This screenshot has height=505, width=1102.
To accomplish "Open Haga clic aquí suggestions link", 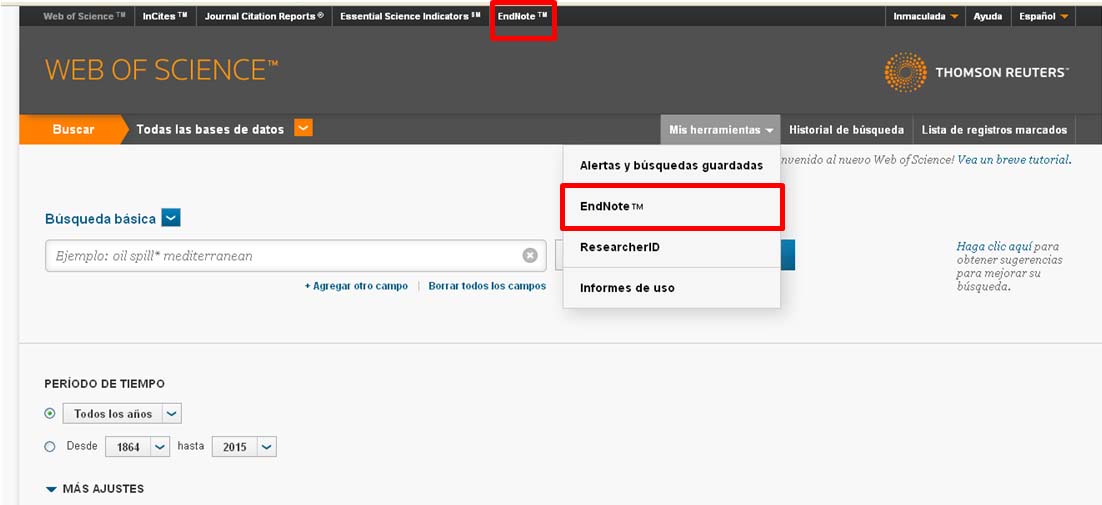I will click(x=993, y=247).
